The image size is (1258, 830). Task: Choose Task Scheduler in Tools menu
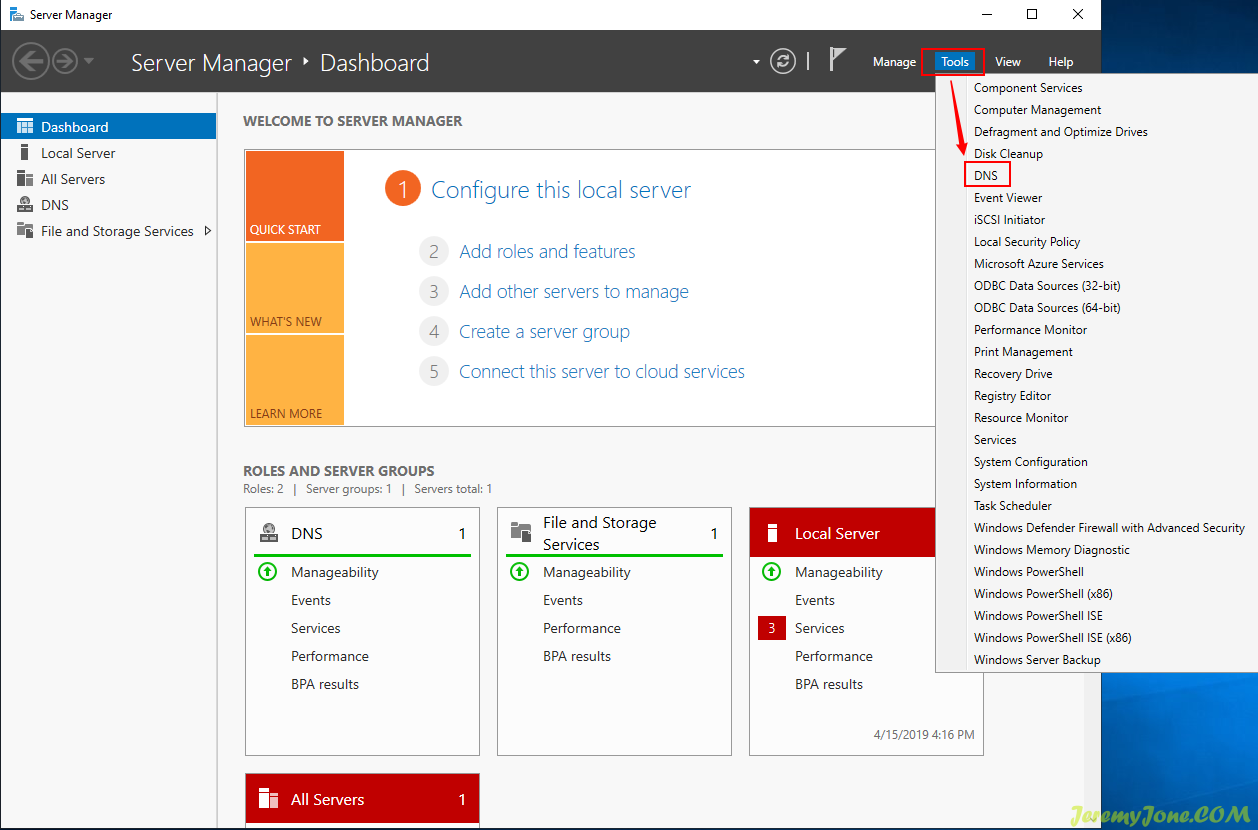tap(1013, 506)
